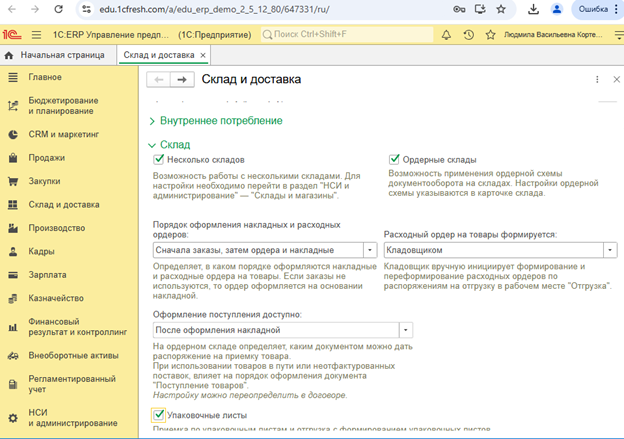624x439 pixels.
Task: Open the form's three-dot more menu
Action: click(597, 80)
